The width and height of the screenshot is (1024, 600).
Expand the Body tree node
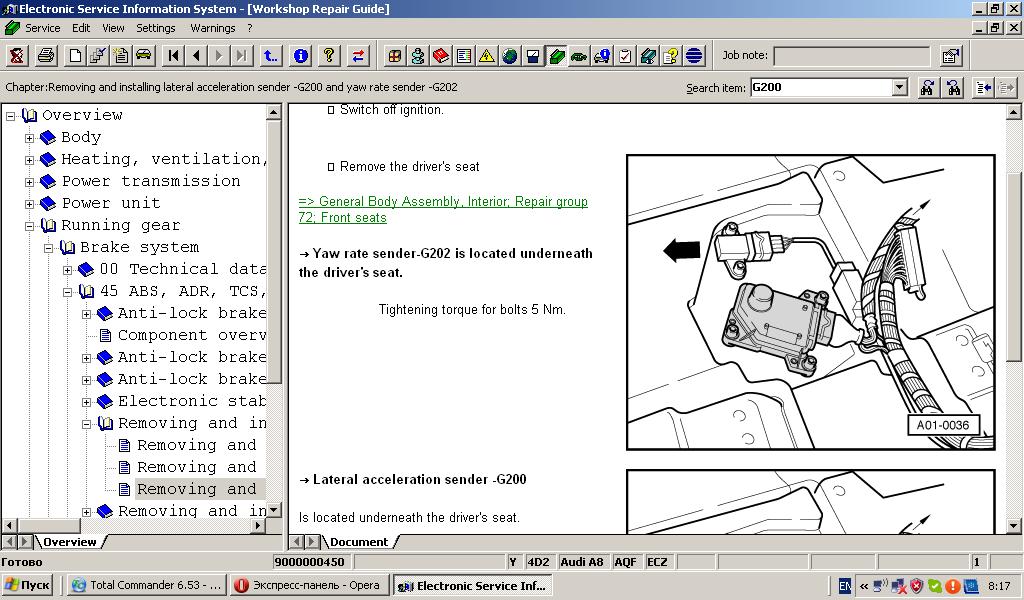29,138
